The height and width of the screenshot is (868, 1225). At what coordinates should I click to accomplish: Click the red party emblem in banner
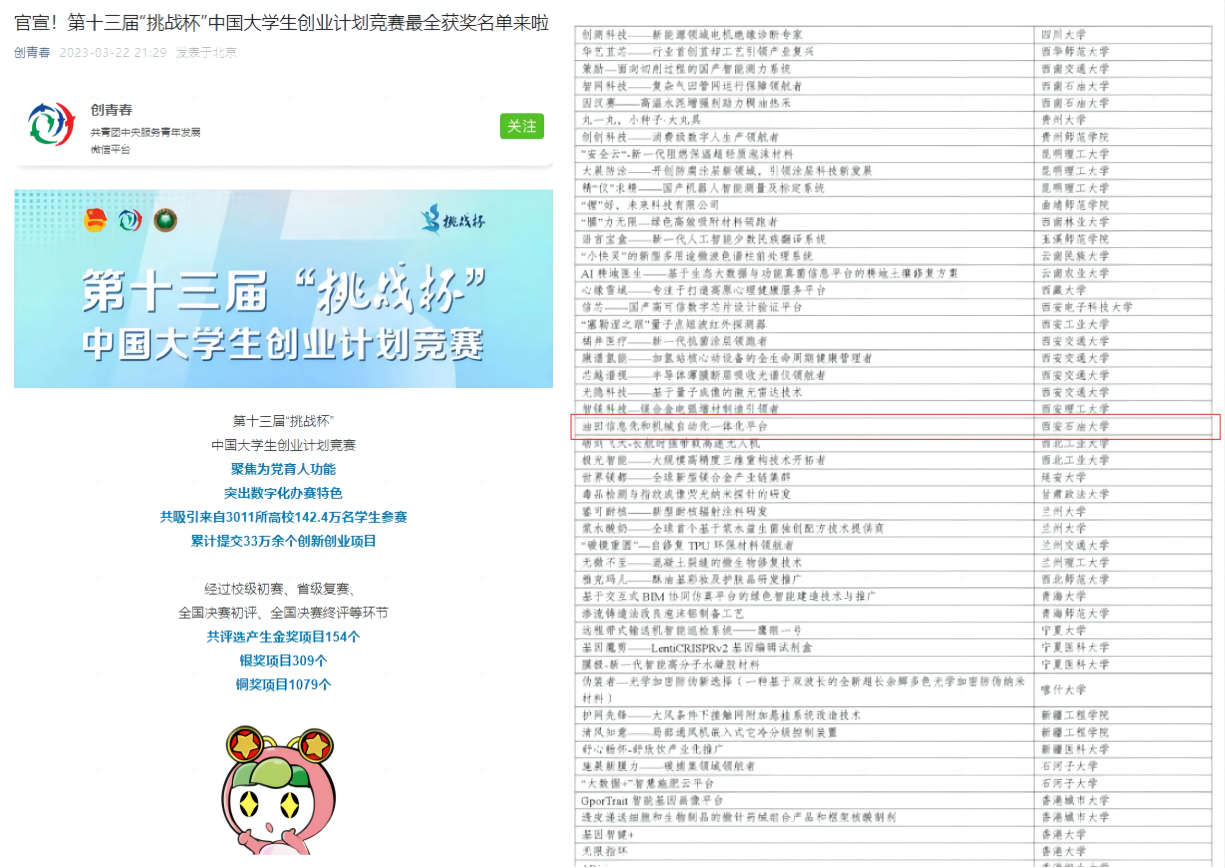(95, 221)
